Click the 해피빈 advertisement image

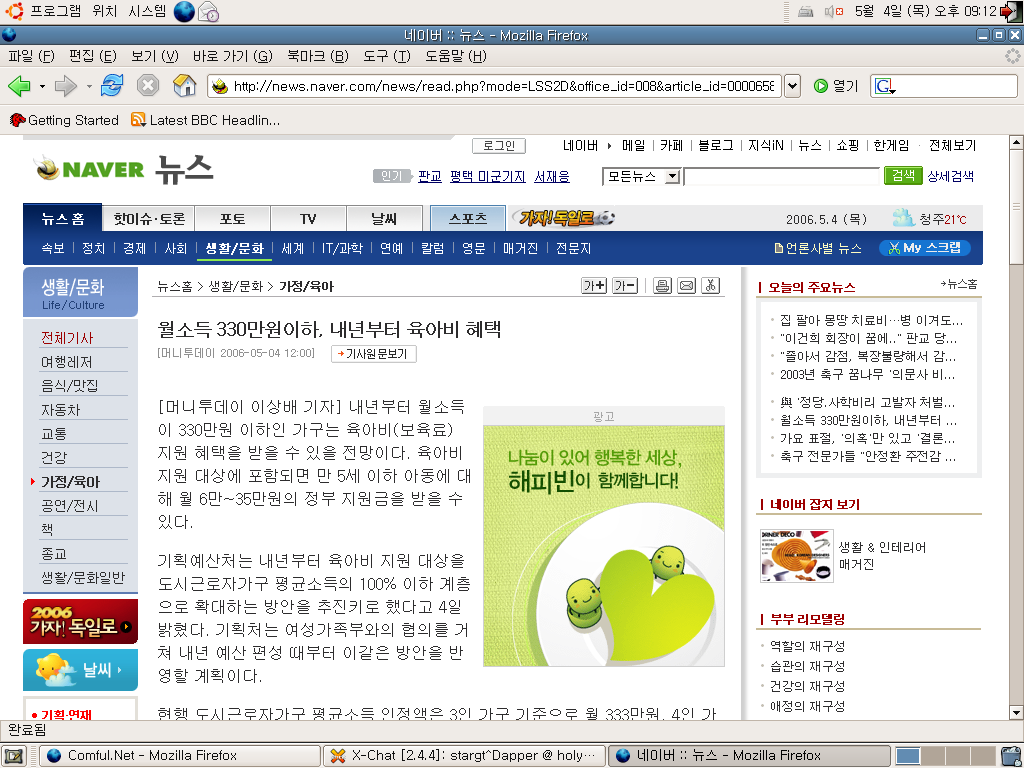pyautogui.click(x=603, y=546)
